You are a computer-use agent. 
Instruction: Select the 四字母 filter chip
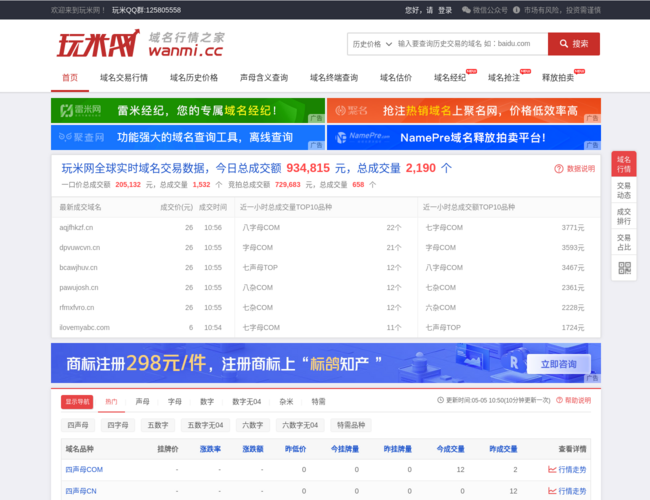pyautogui.click(x=118, y=425)
